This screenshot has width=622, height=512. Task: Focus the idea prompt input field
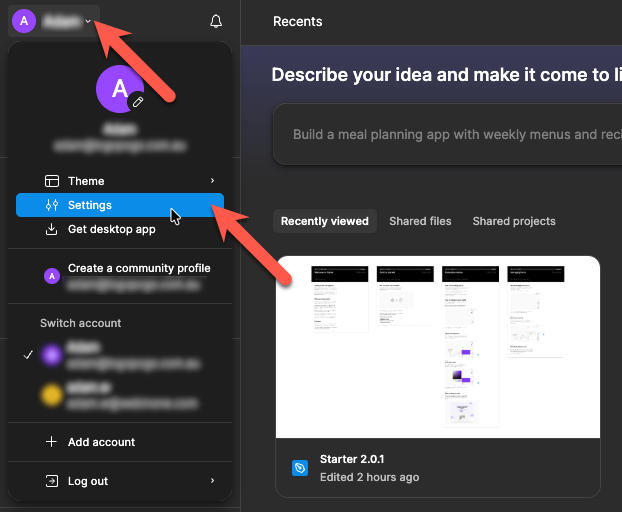tap(447, 134)
